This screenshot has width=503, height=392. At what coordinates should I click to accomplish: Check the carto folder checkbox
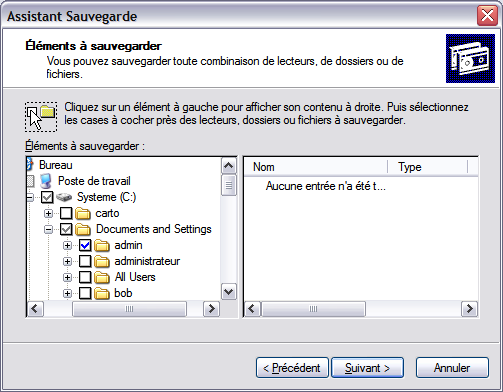click(x=66, y=213)
